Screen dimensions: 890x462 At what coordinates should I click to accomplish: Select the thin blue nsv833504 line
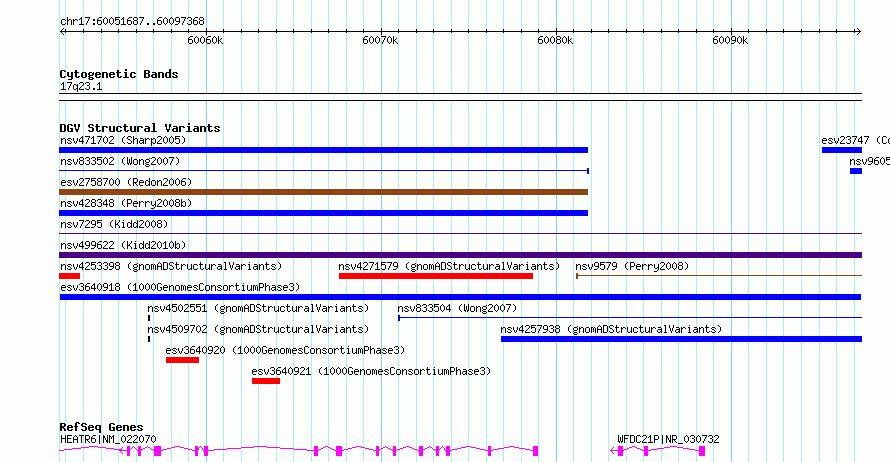630,318
